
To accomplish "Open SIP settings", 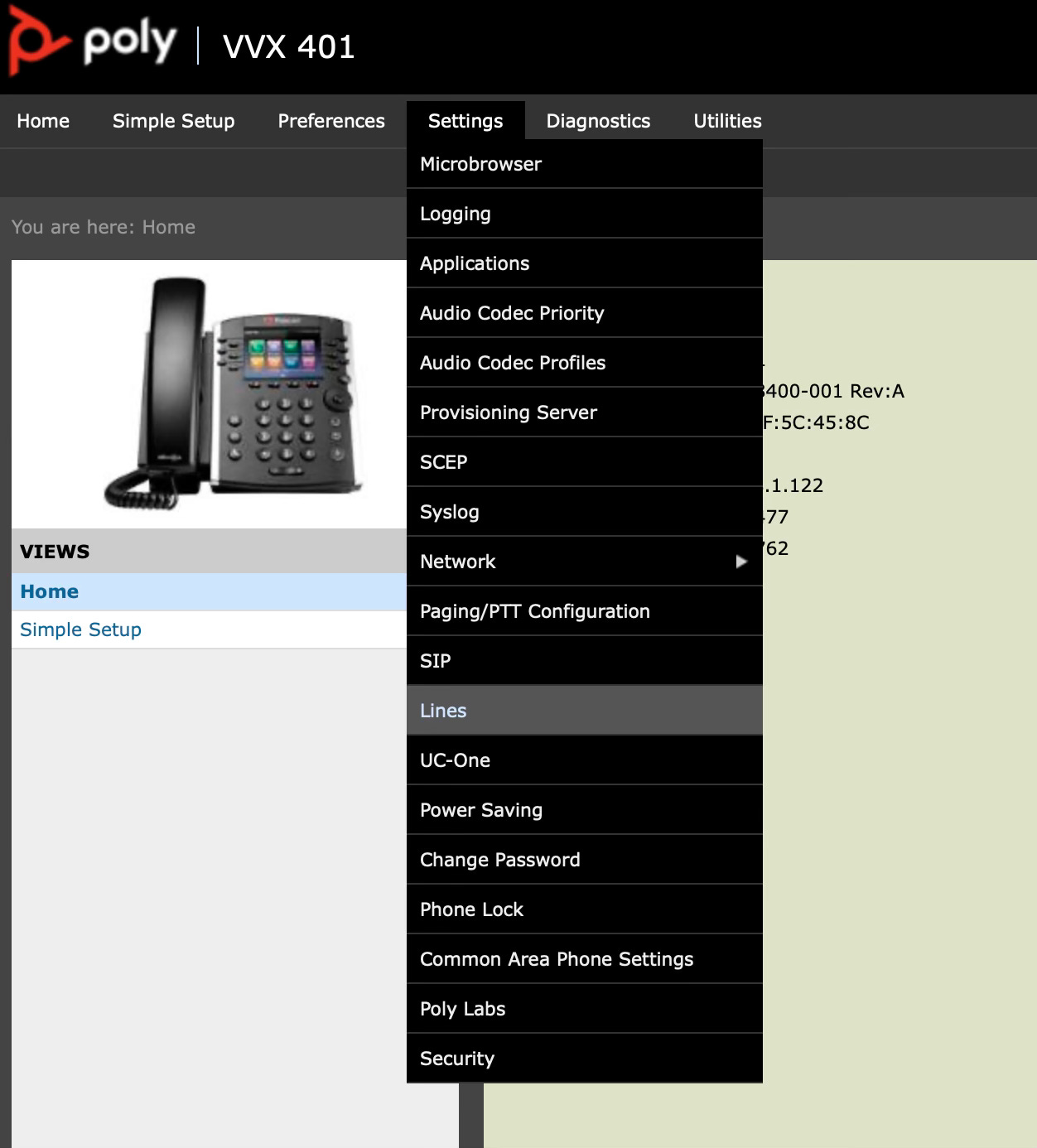I will click(x=436, y=660).
